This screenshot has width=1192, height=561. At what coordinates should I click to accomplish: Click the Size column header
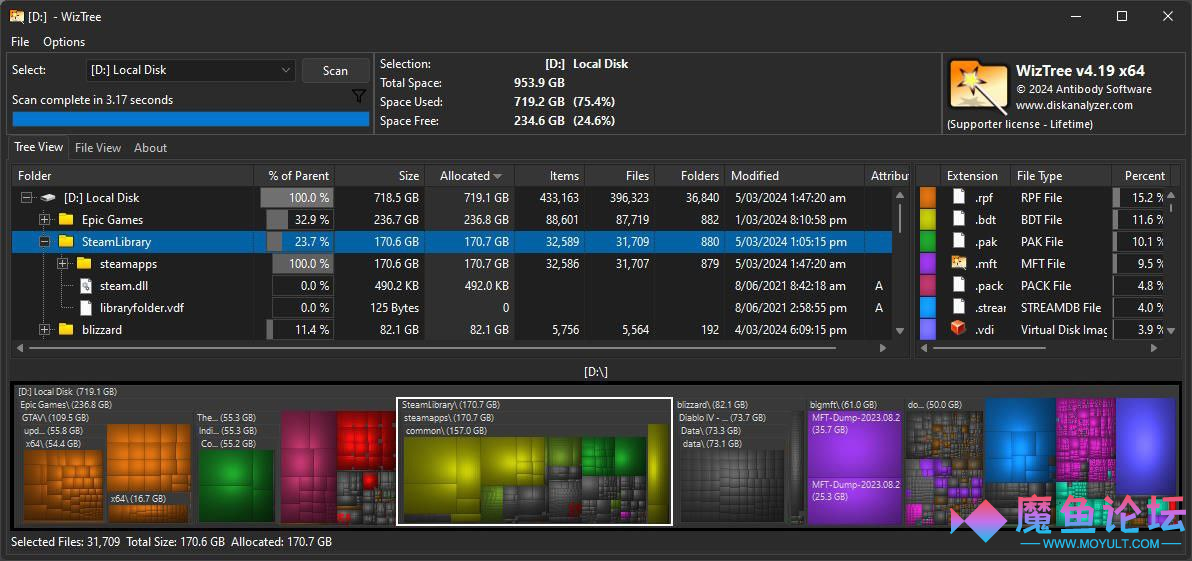[380, 176]
